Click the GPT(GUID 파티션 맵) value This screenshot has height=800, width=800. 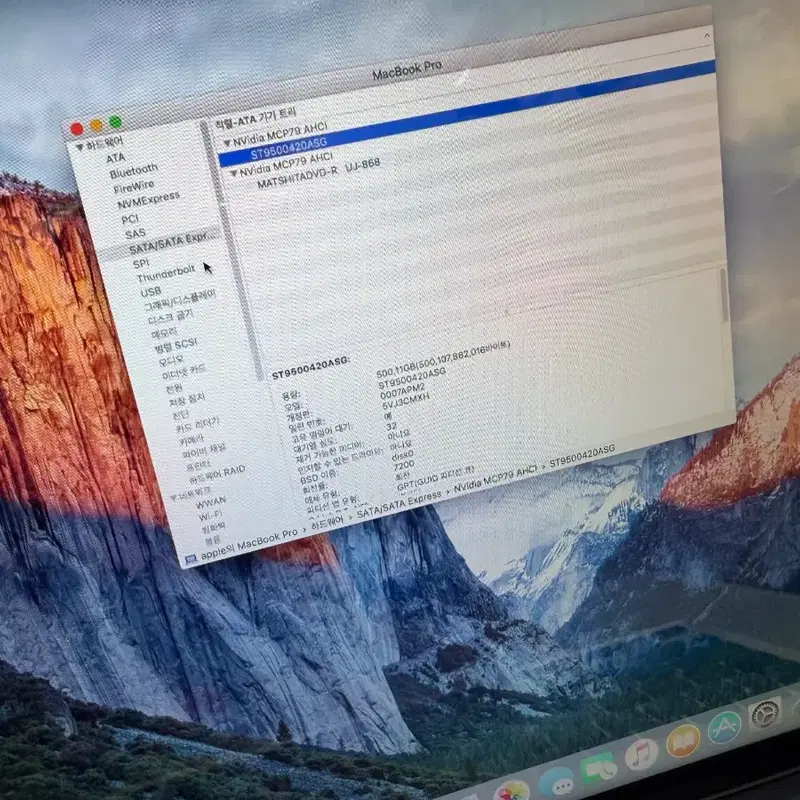pyautogui.click(x=436, y=478)
